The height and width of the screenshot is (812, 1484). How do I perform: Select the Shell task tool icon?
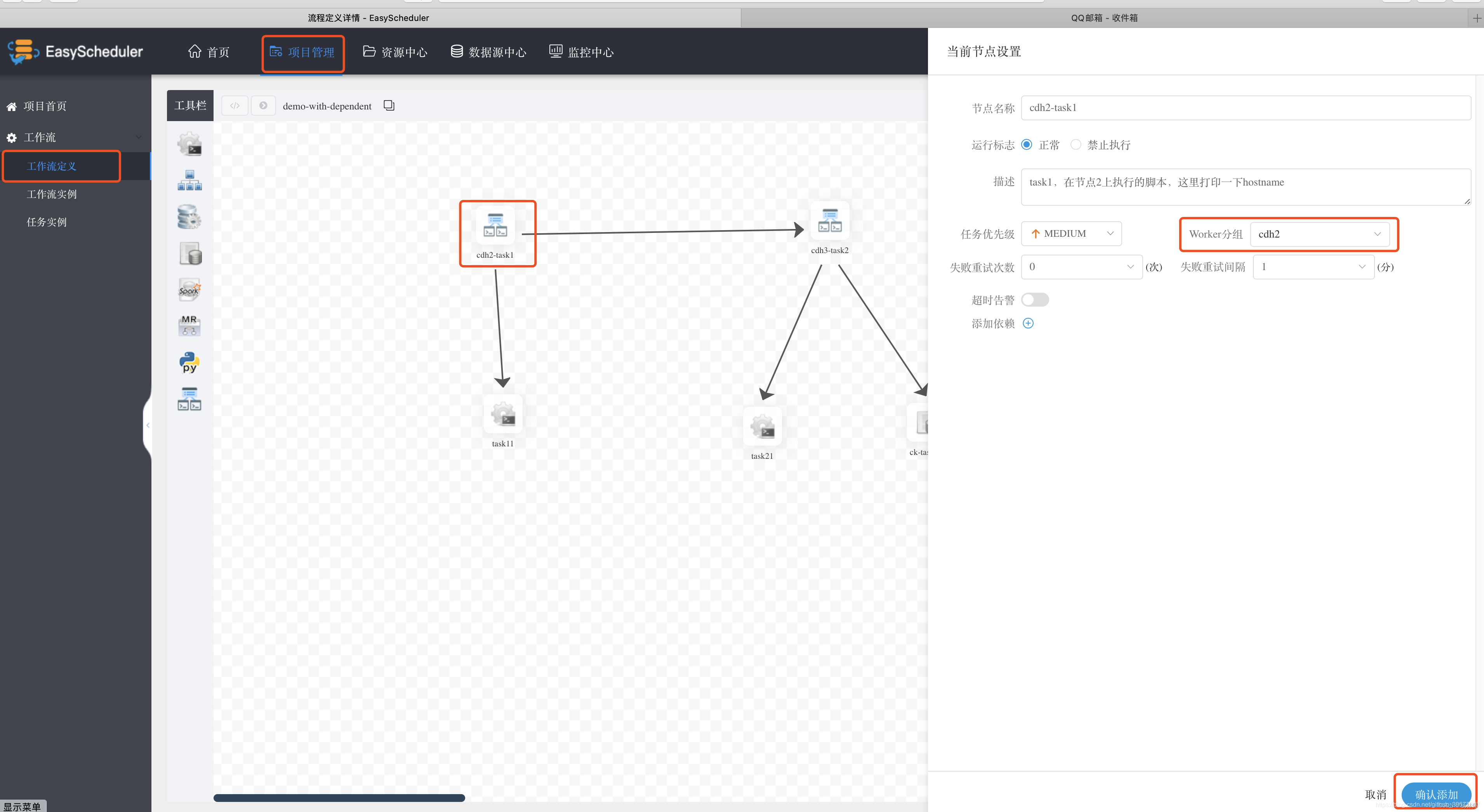click(189, 144)
